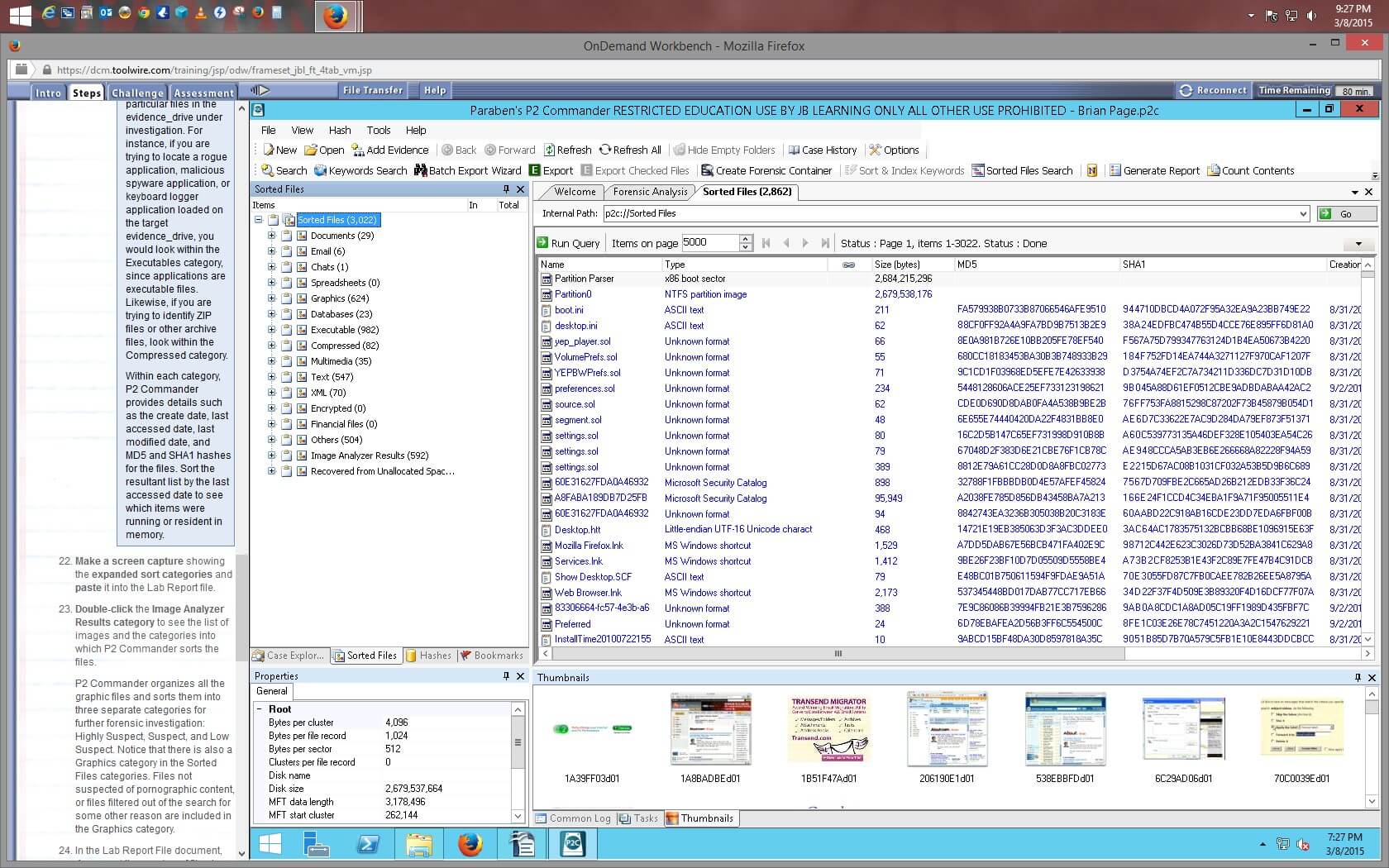Expand Recovered from Unallocated Space node

(x=271, y=471)
